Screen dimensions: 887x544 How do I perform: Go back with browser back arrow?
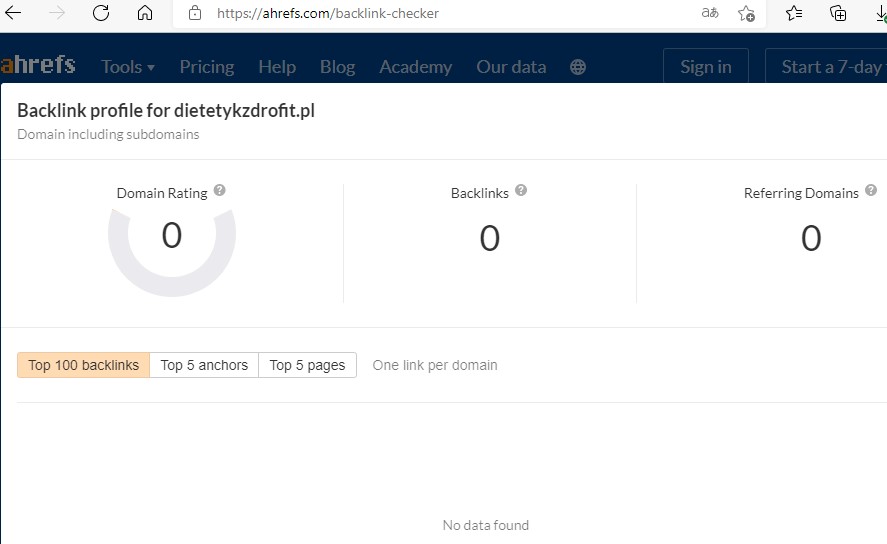pos(12,13)
